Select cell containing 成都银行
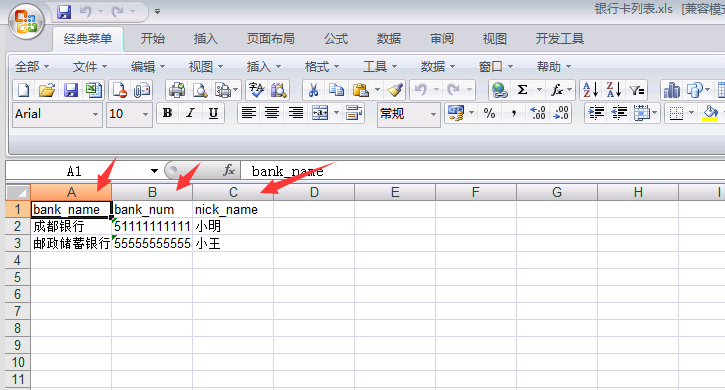Screen dimensions: 725x390 pos(71,226)
